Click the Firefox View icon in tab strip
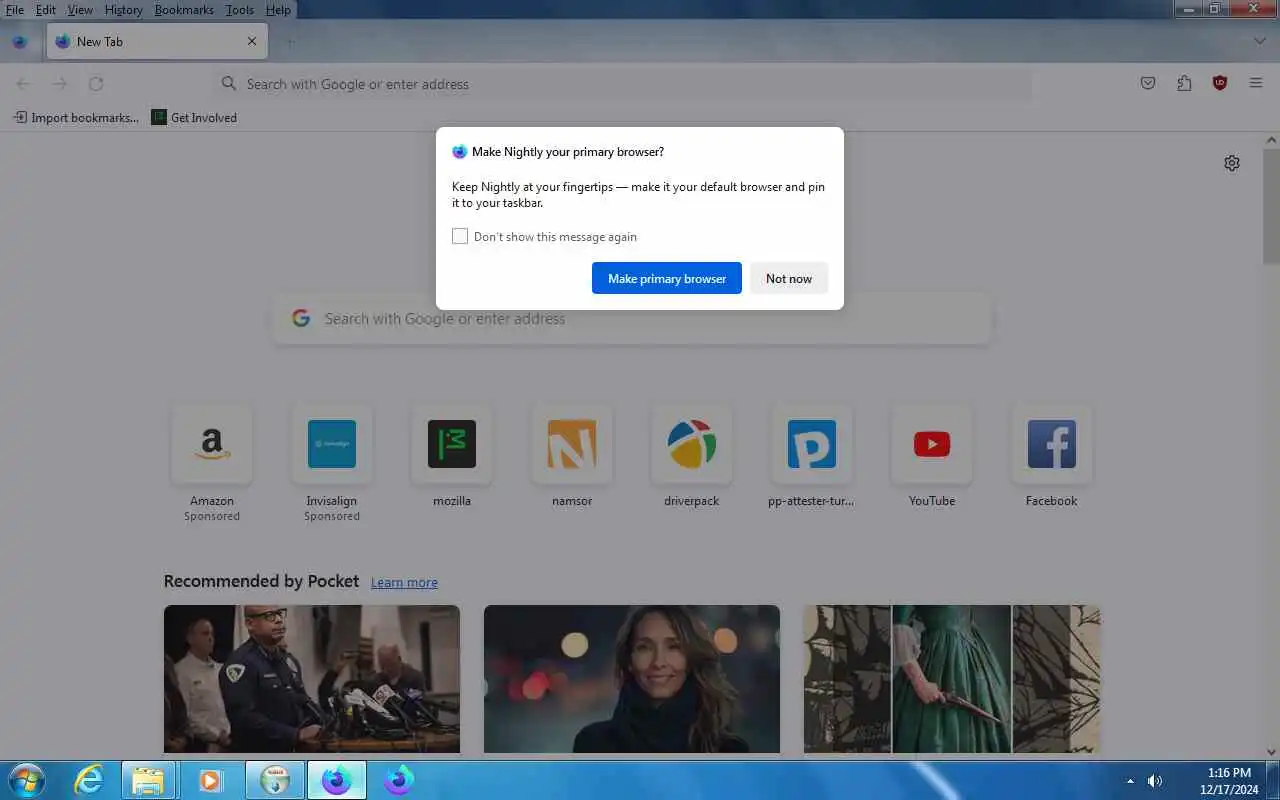This screenshot has width=1280, height=800. pyautogui.click(x=19, y=42)
